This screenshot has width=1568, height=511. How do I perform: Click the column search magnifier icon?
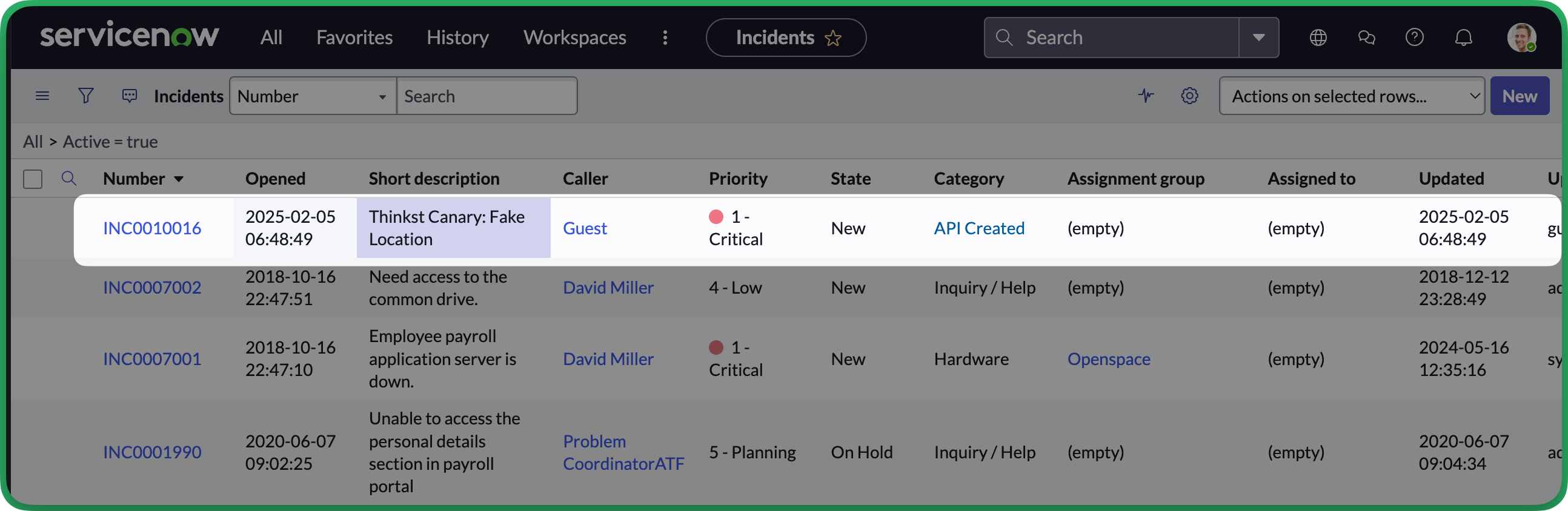coord(69,178)
